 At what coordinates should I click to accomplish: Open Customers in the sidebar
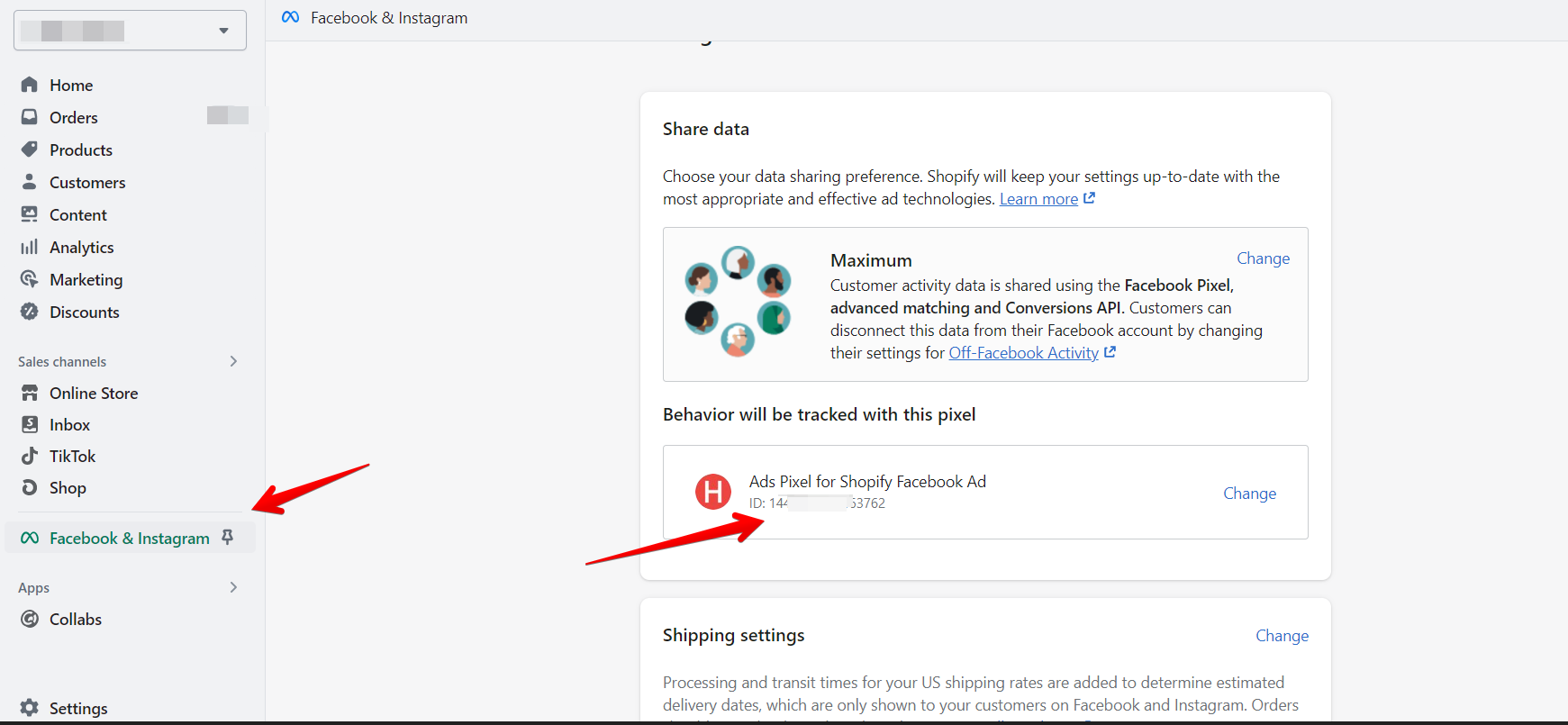[x=87, y=182]
